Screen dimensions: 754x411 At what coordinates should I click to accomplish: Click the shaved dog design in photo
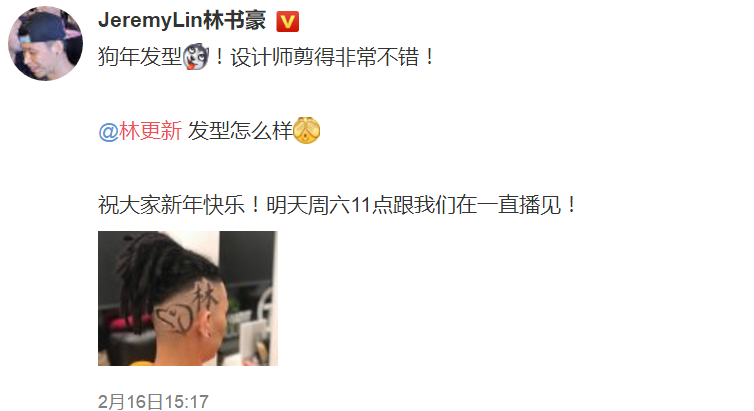tap(174, 320)
